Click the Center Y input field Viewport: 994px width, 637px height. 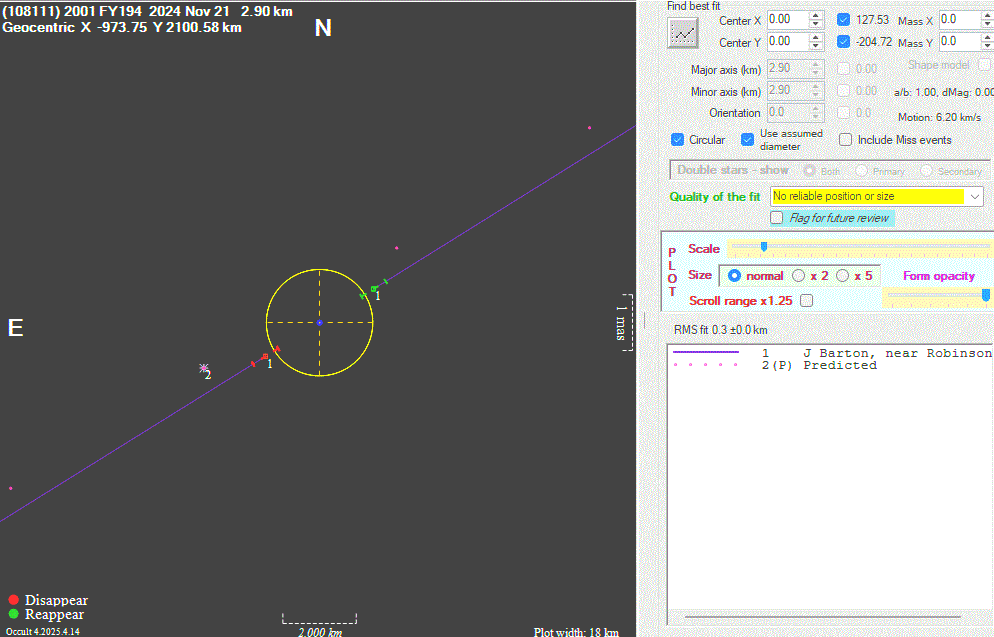pos(787,42)
